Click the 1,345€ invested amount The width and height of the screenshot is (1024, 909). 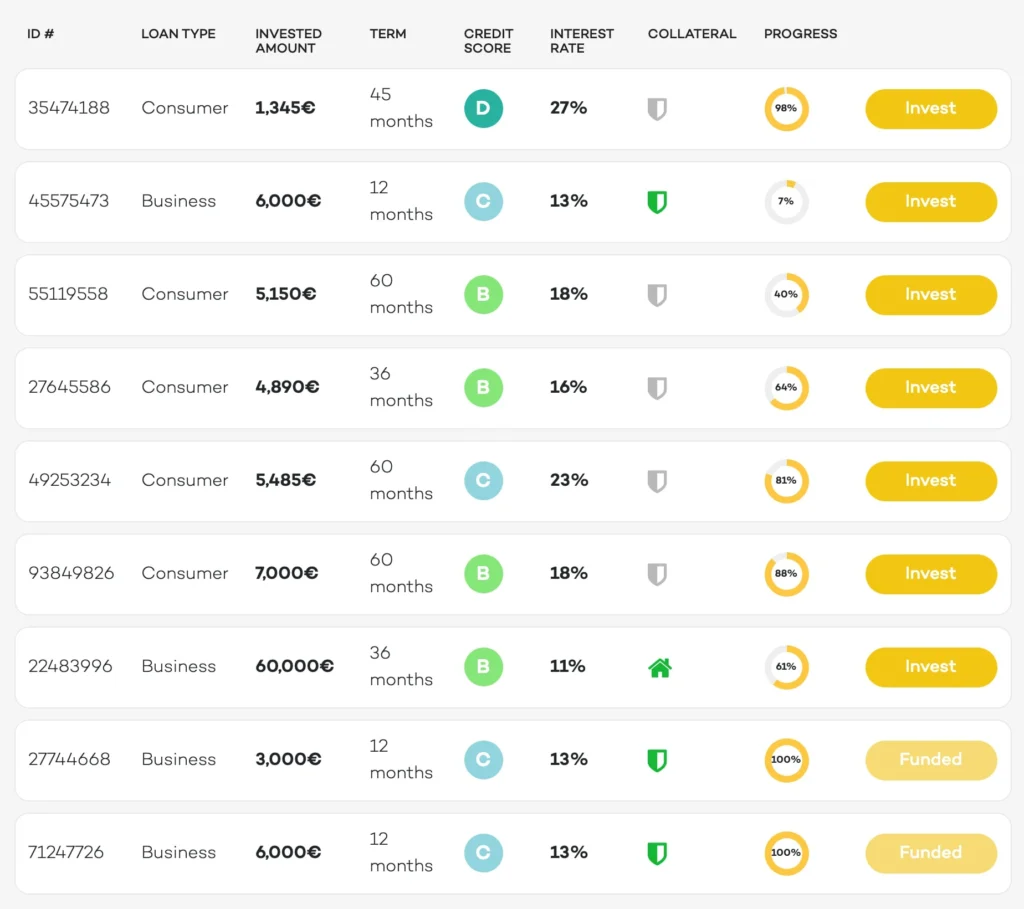pyautogui.click(x=285, y=108)
